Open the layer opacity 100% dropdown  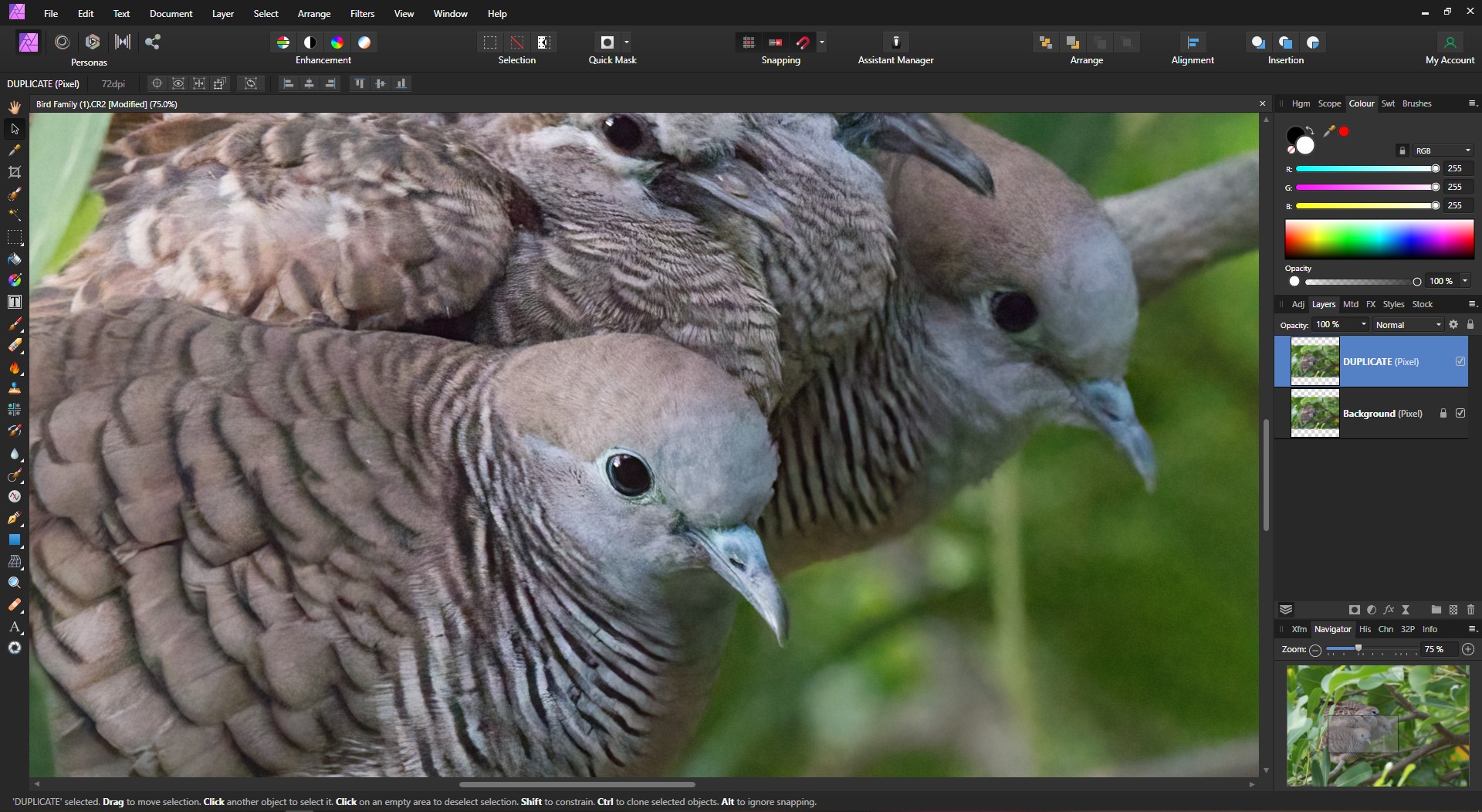[x=1364, y=325]
